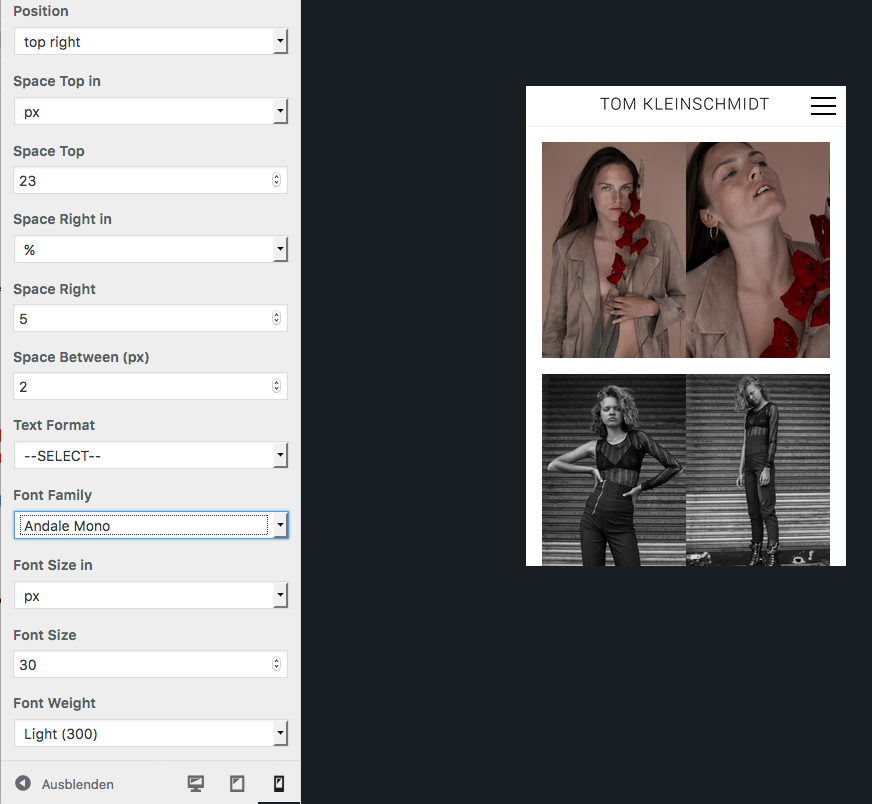Open the Space Top in unit dropdown
Image resolution: width=872 pixels, height=804 pixels.
point(151,112)
